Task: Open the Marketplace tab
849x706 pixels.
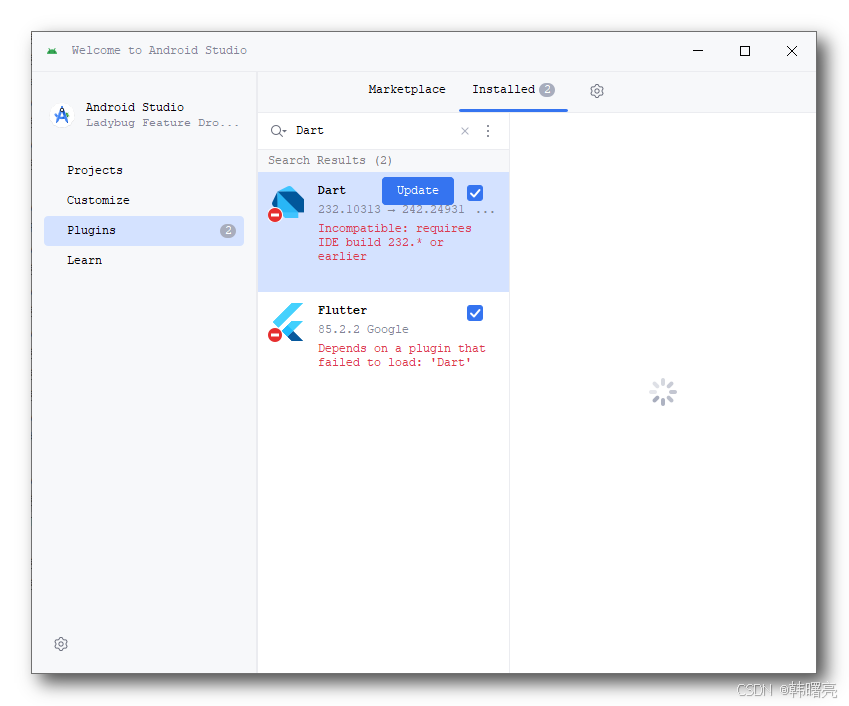Action: pyautogui.click(x=407, y=89)
